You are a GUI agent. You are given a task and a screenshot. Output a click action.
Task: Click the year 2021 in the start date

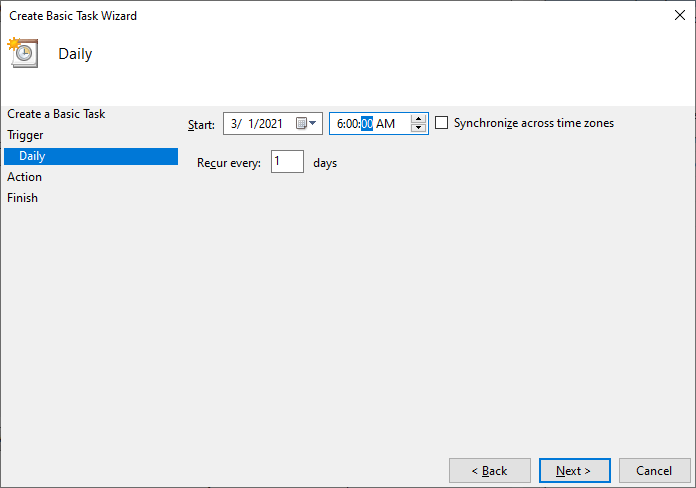point(268,124)
